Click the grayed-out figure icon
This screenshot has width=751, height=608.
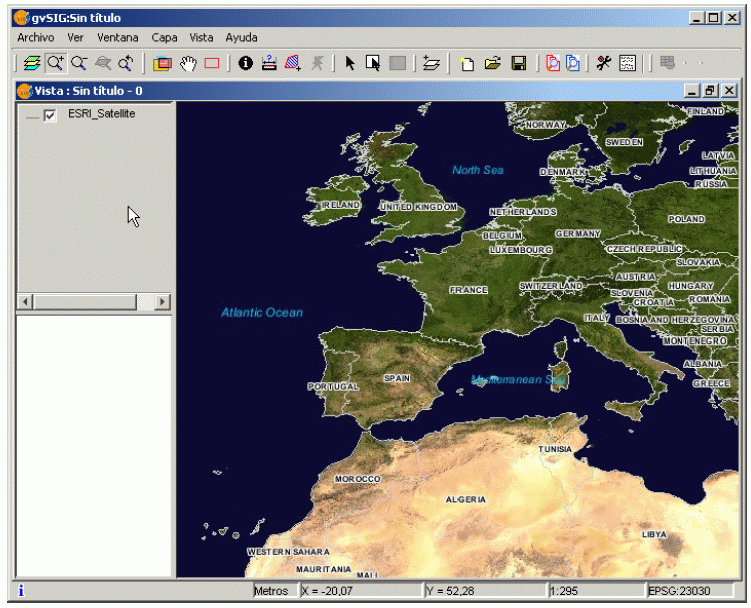coord(317,63)
